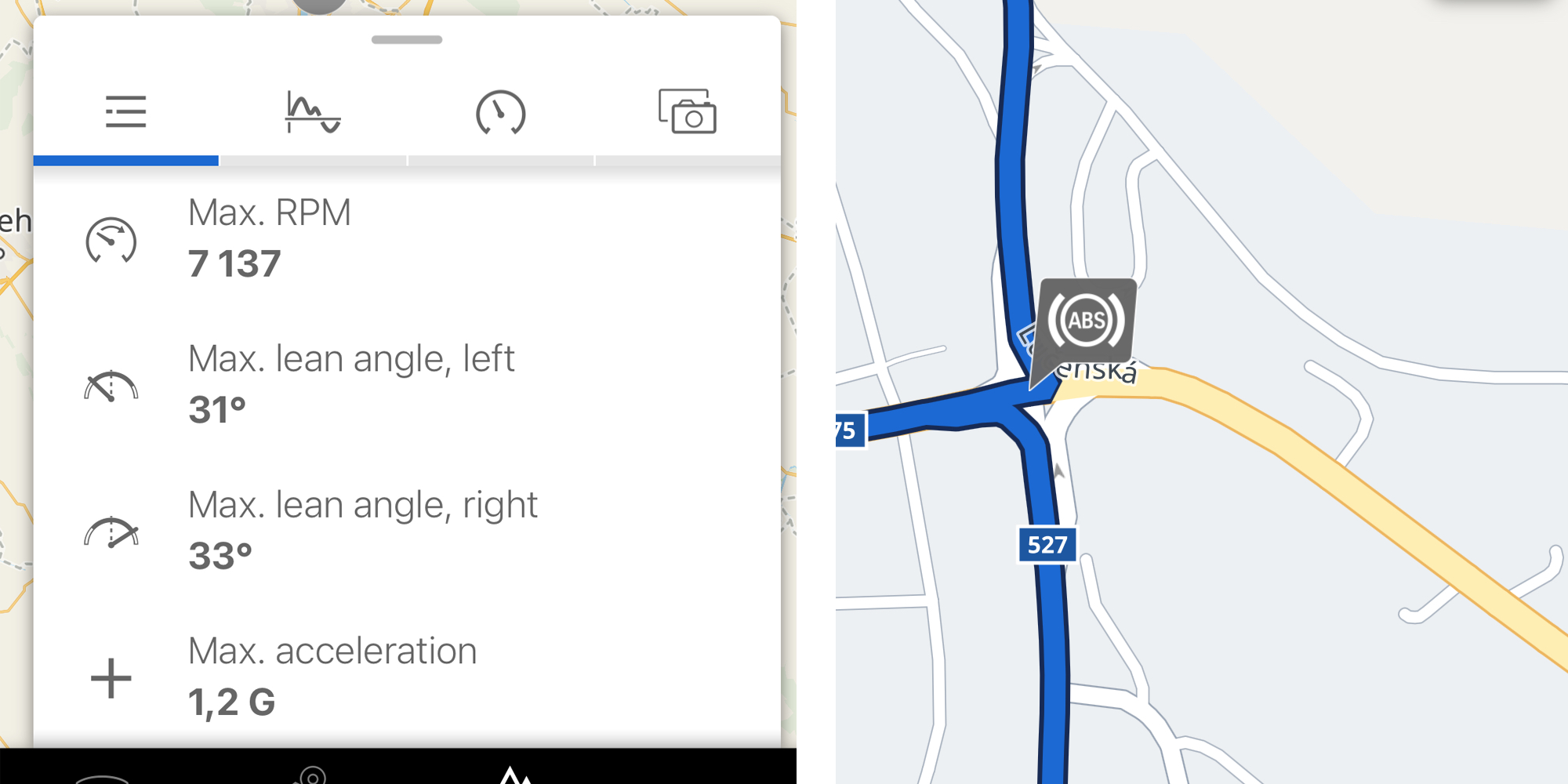Tap the mountain icon in bottom bar
The image size is (1568, 784).
click(515, 775)
